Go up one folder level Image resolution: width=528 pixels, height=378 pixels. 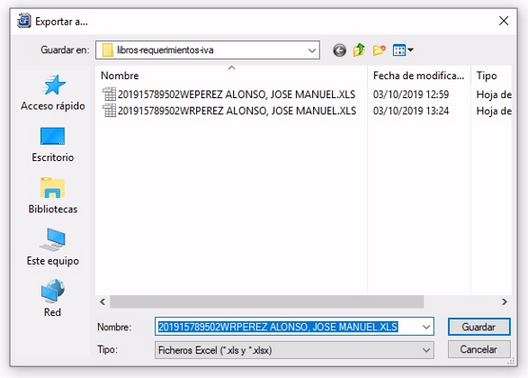click(x=359, y=50)
